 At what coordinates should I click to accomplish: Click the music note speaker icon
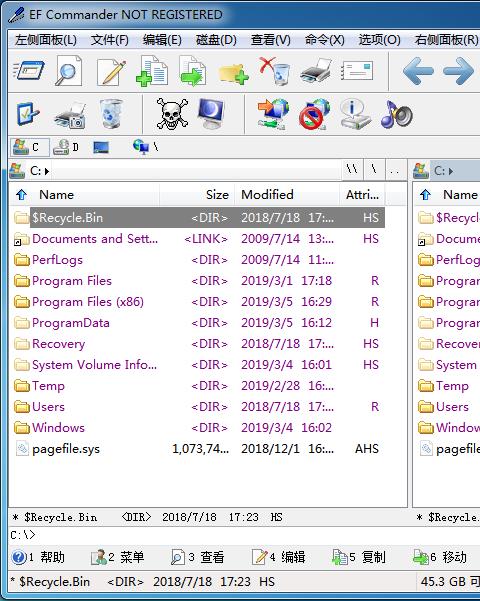click(x=397, y=115)
